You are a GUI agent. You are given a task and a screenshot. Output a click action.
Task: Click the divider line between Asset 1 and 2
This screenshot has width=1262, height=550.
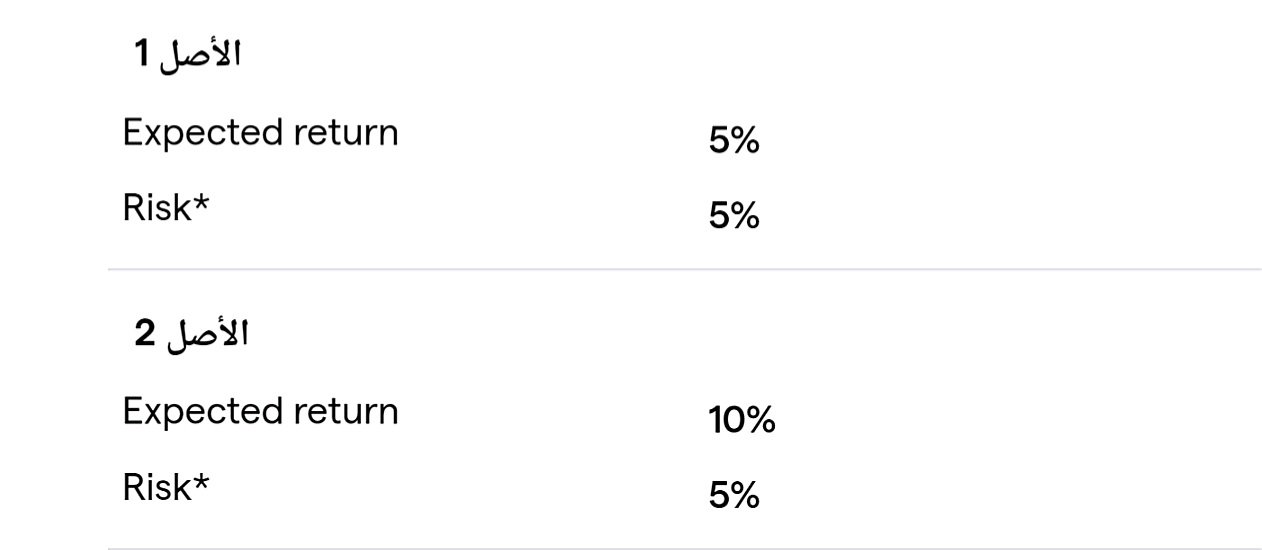point(684,269)
